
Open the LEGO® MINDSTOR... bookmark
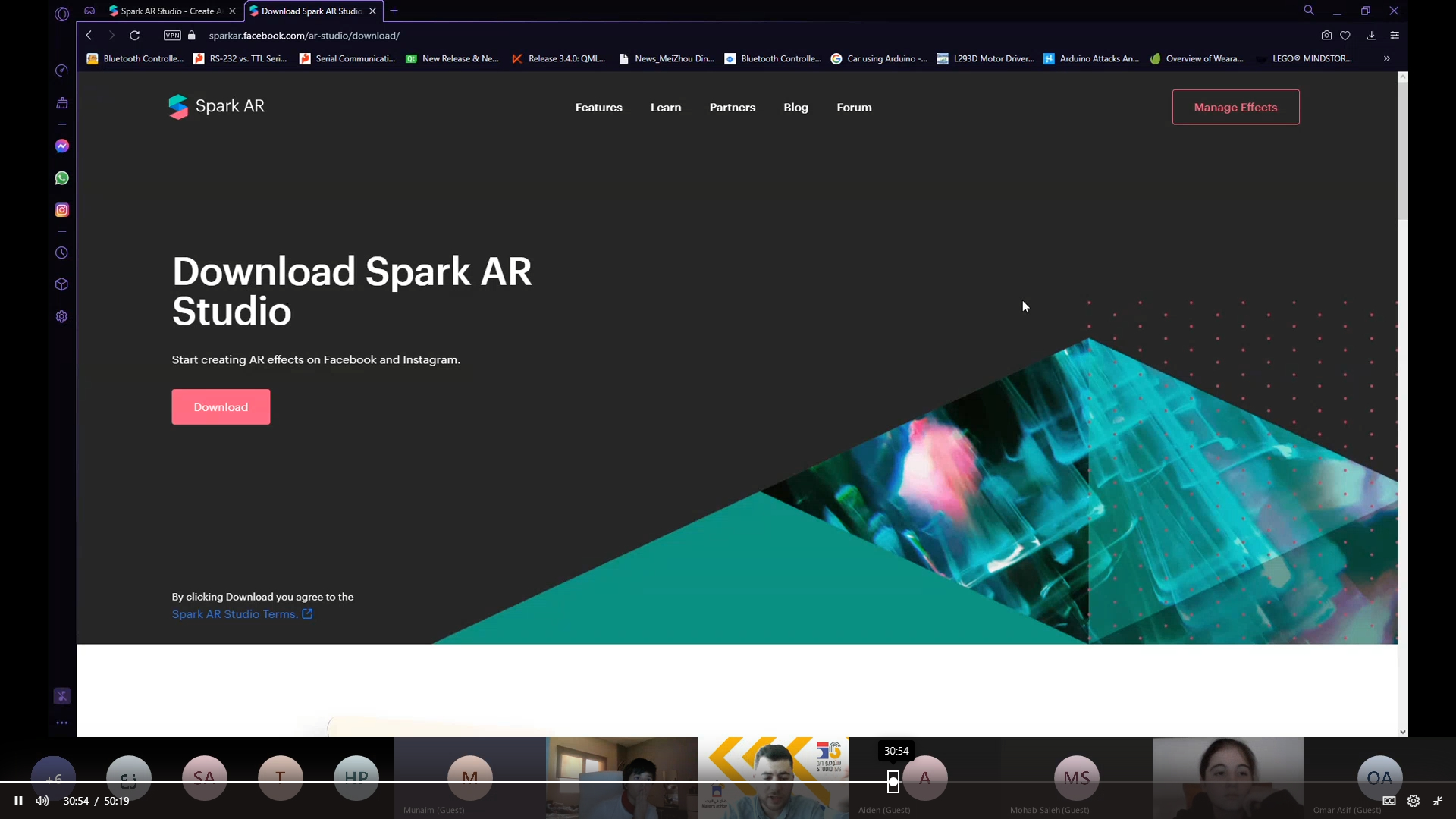[1304, 58]
